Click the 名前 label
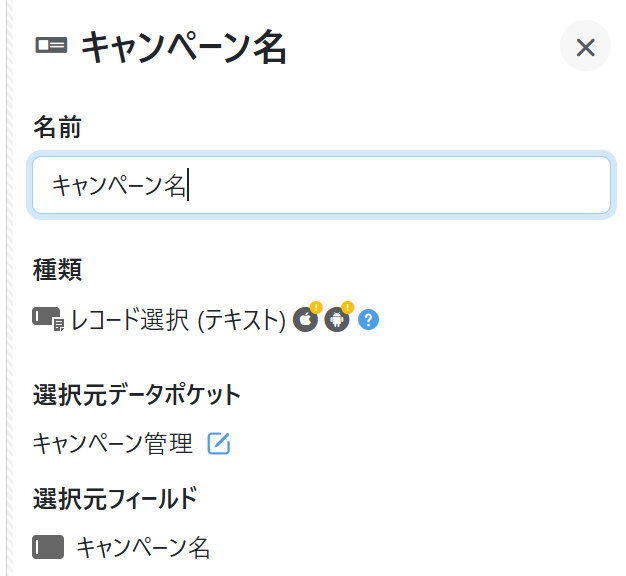This screenshot has width=626, height=576. [58, 127]
